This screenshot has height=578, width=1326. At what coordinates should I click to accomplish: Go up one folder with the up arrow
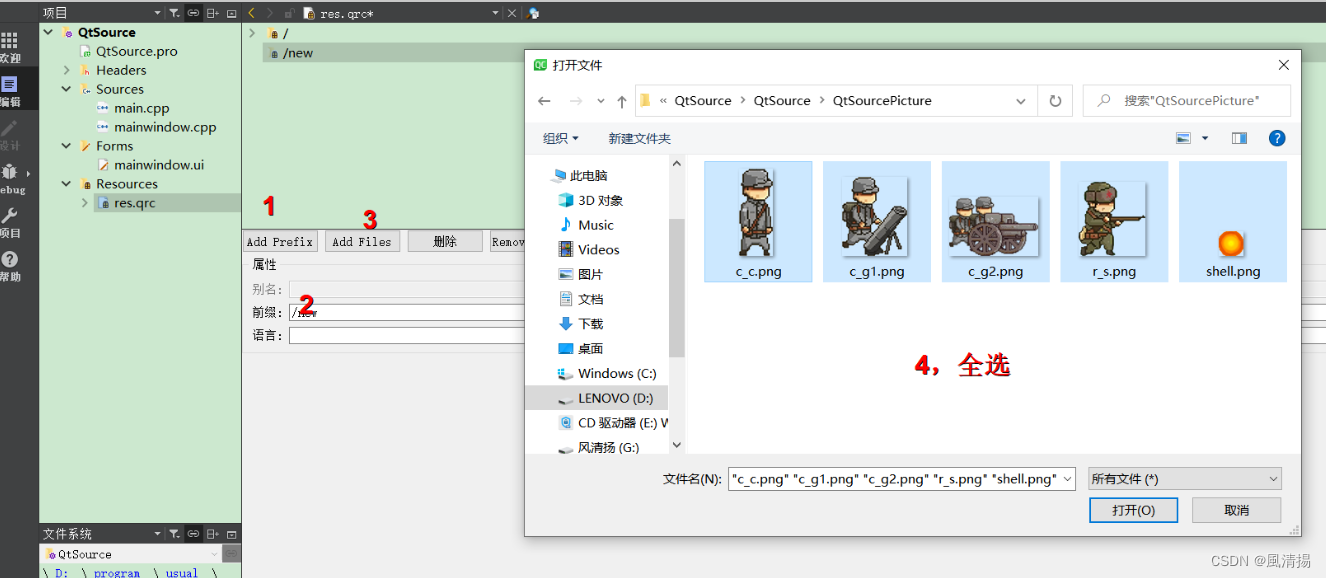coord(622,101)
